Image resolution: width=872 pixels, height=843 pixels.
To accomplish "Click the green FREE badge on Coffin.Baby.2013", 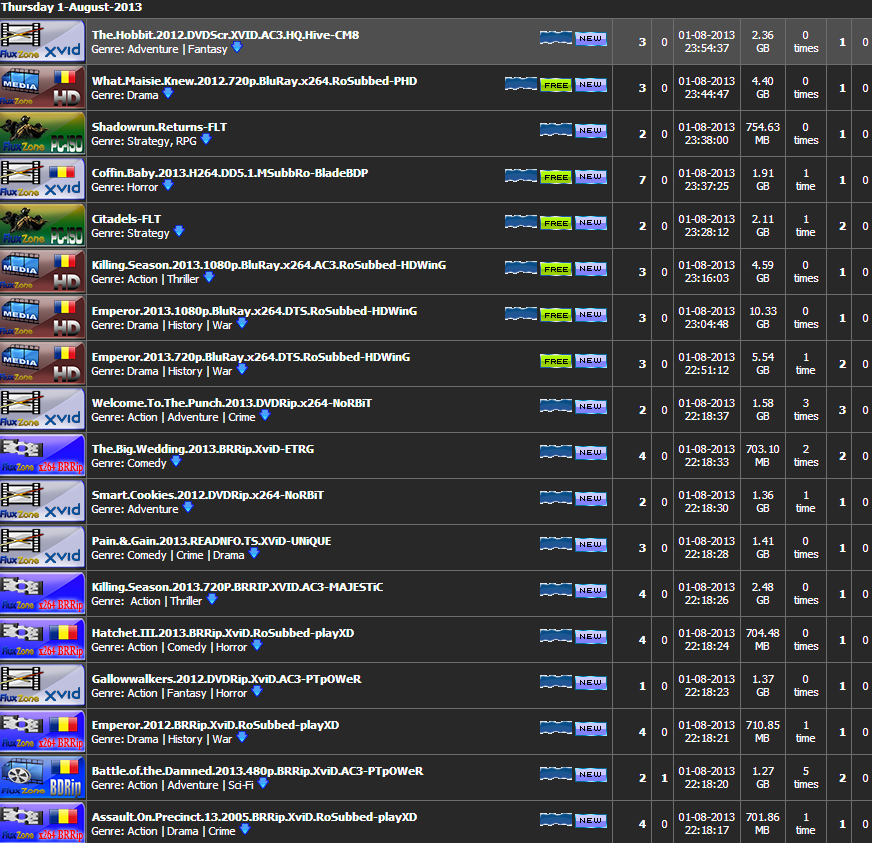I will coord(556,177).
